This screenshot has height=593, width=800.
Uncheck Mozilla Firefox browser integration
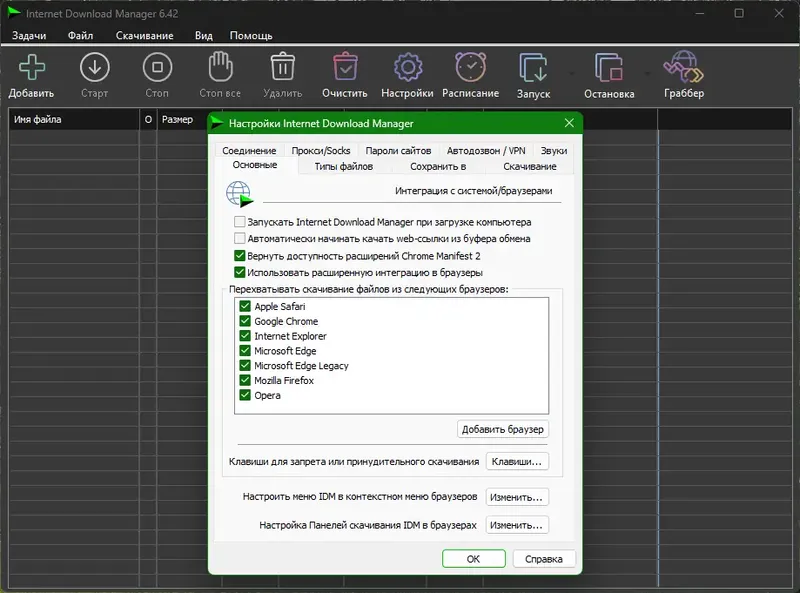245,380
